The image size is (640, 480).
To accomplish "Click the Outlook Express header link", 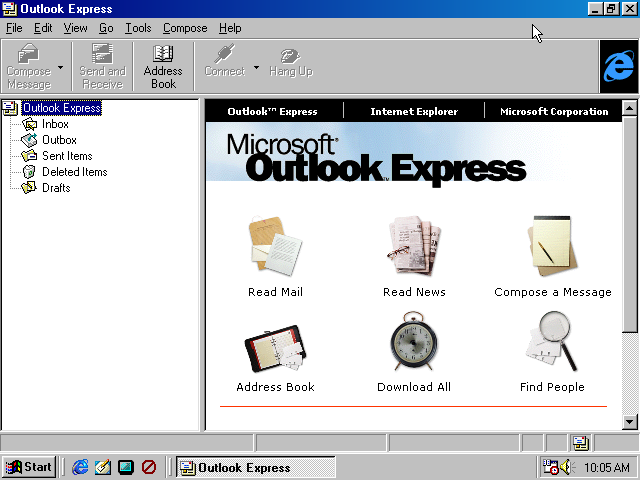I will (x=272, y=111).
